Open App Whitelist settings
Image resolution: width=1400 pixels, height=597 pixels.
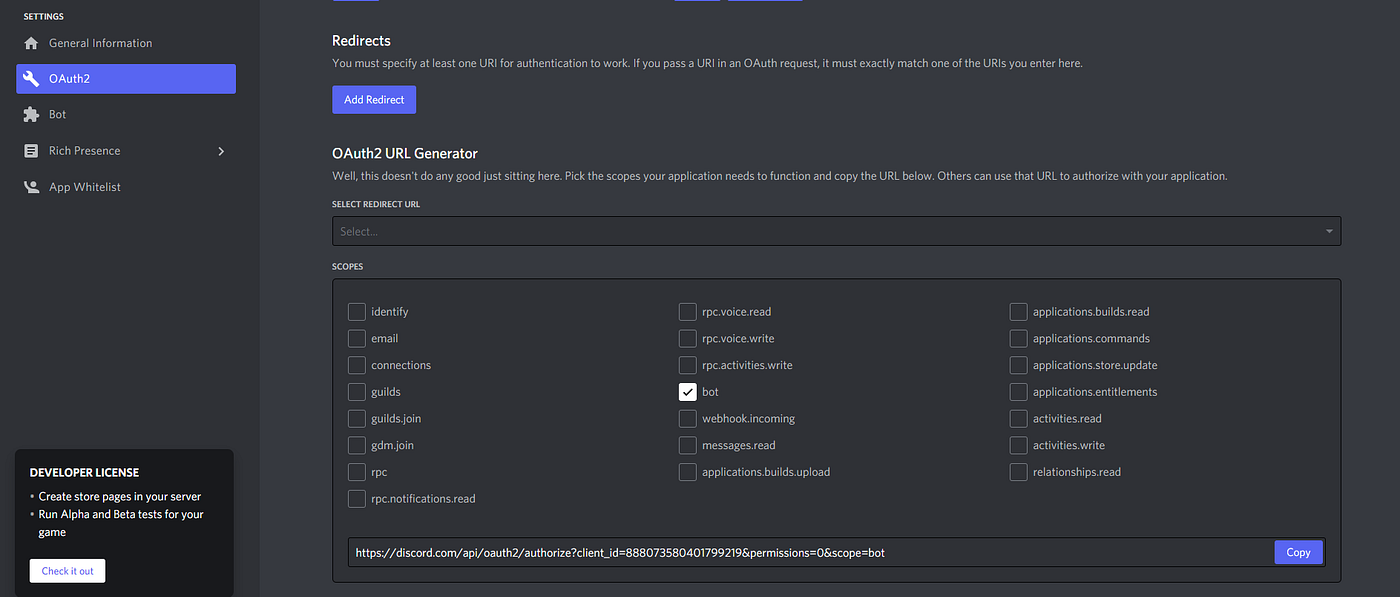pyautogui.click(x=126, y=187)
